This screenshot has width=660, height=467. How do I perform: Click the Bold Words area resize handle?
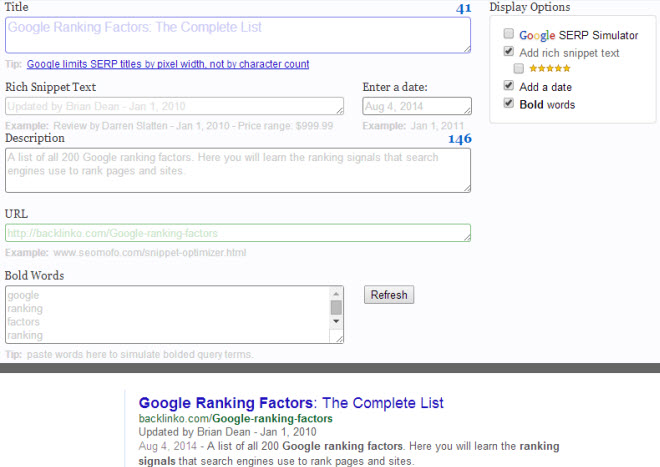pos(339,337)
